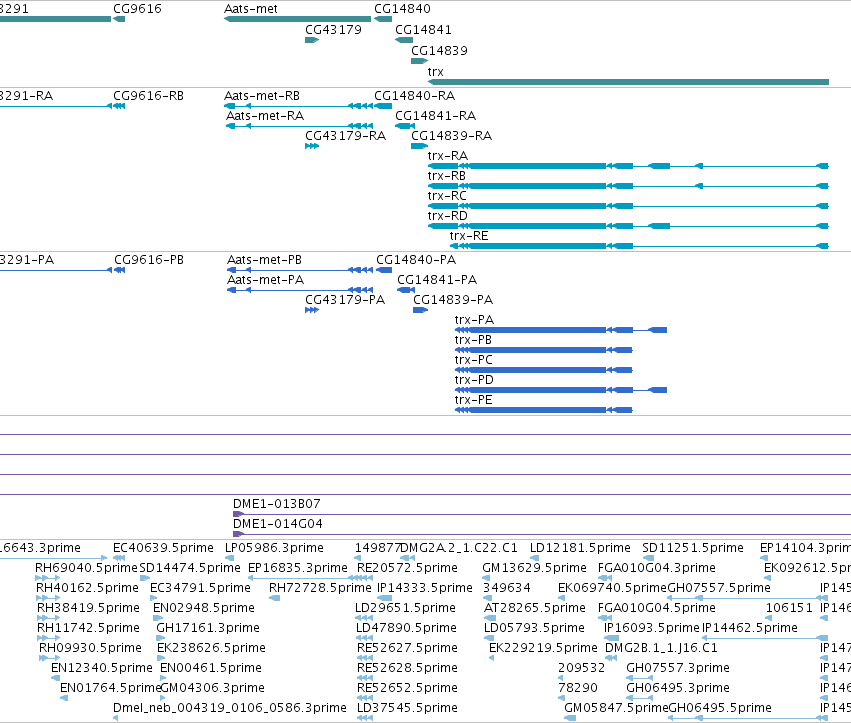851x723 pixels.
Task: Select the Aats-met-PA protein label
Action: pyautogui.click(x=265, y=281)
